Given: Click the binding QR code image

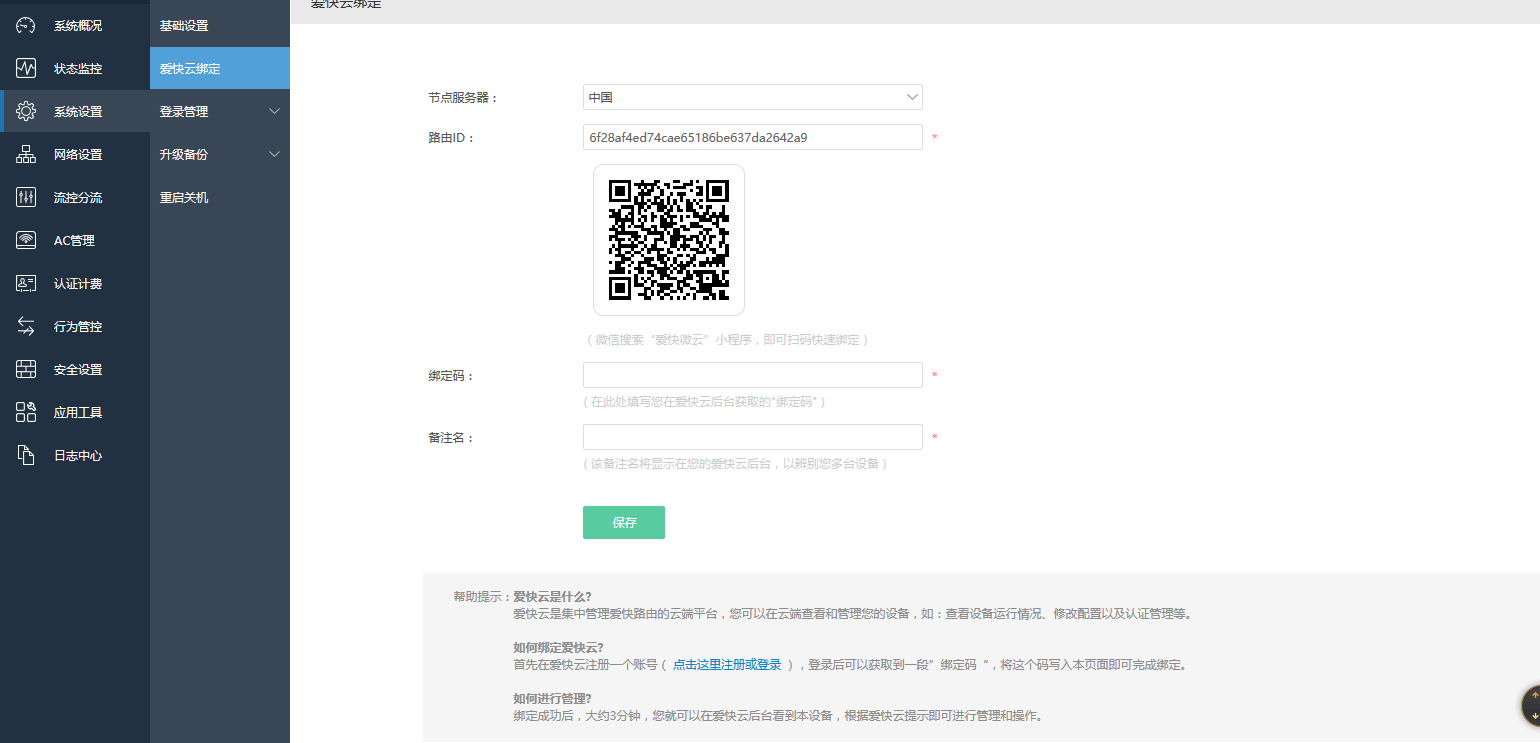Looking at the screenshot, I should pyautogui.click(x=669, y=240).
